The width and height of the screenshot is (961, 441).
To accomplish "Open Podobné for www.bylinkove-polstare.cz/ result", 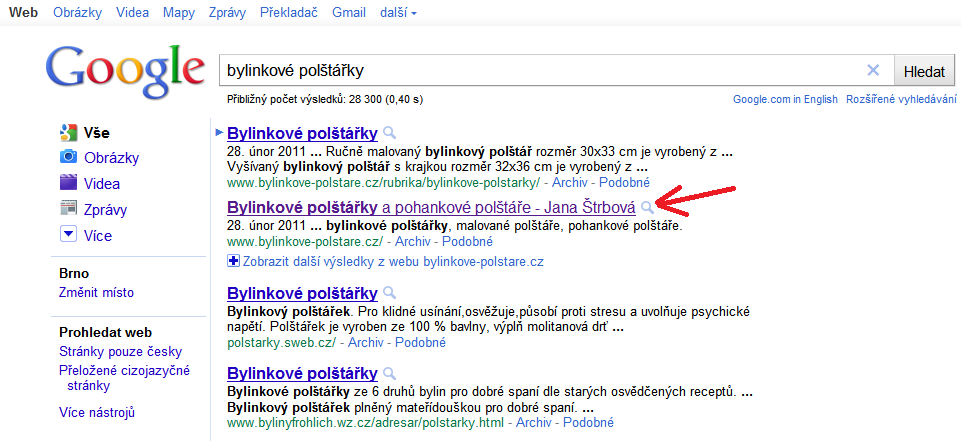I will tap(467, 241).
